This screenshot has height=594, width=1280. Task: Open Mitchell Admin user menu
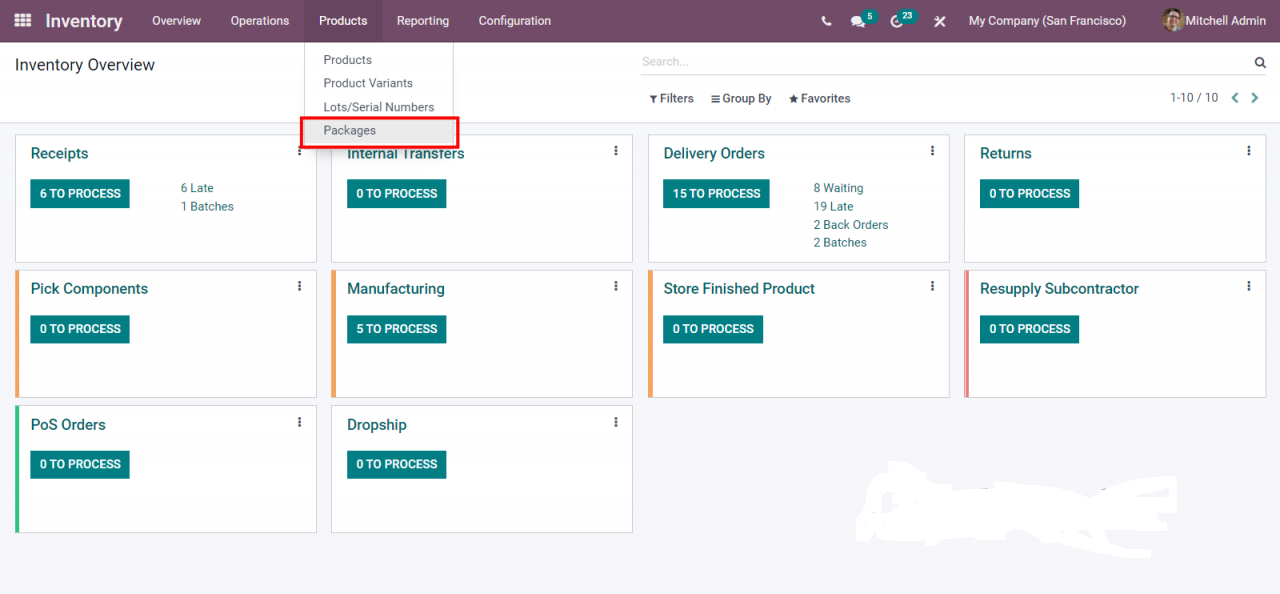click(1214, 21)
